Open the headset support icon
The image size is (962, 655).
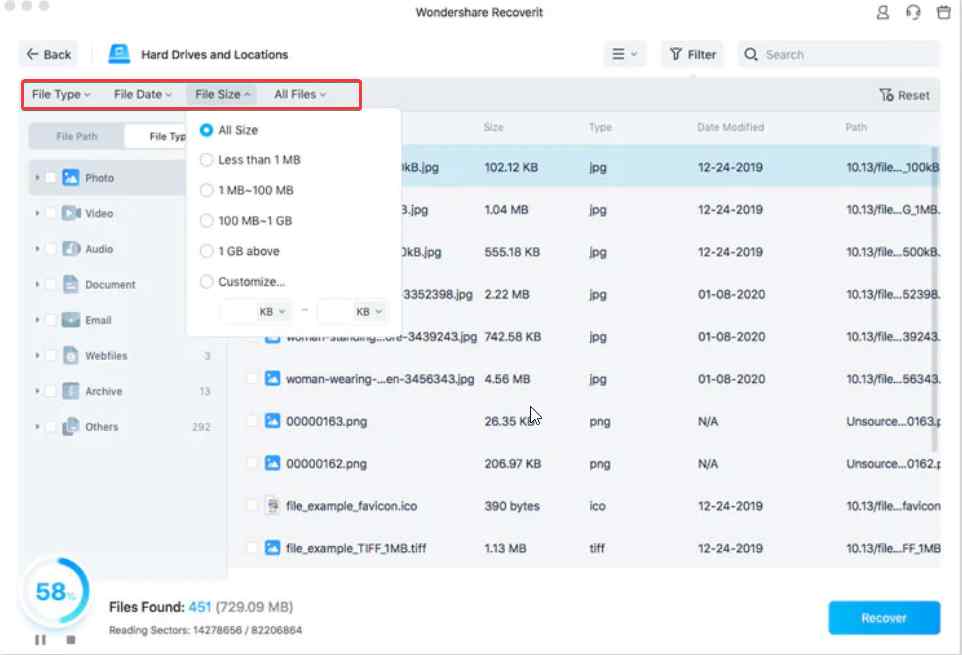(x=913, y=13)
